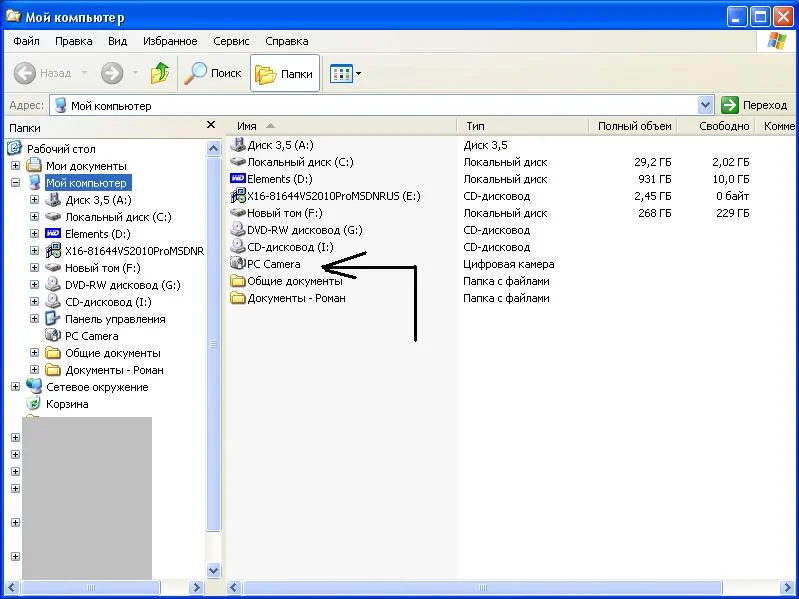Expand the address bar dropdown arrow
799x599 pixels.
point(705,106)
